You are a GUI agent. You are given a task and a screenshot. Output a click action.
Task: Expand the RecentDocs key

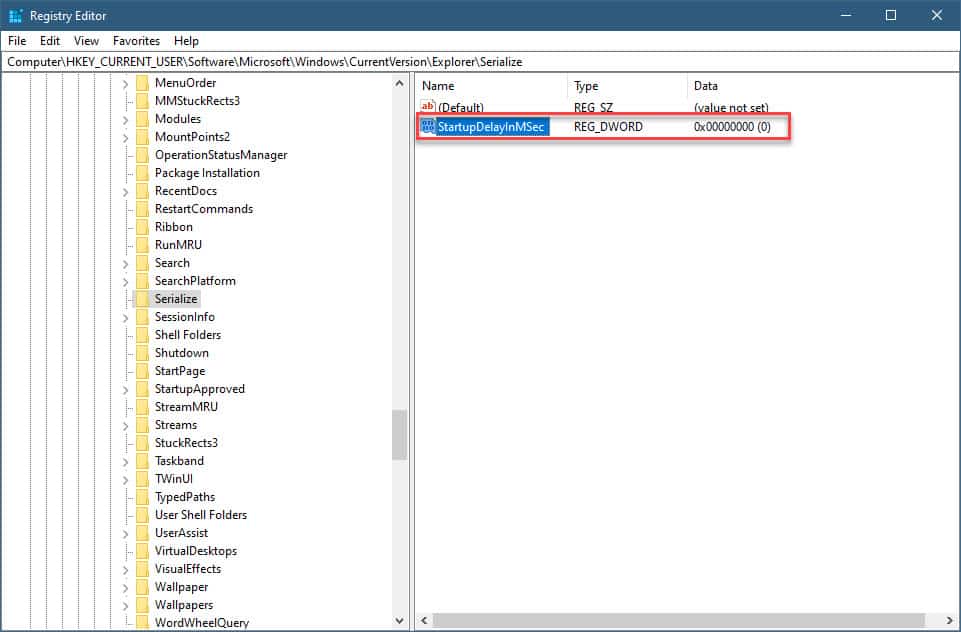pos(125,191)
